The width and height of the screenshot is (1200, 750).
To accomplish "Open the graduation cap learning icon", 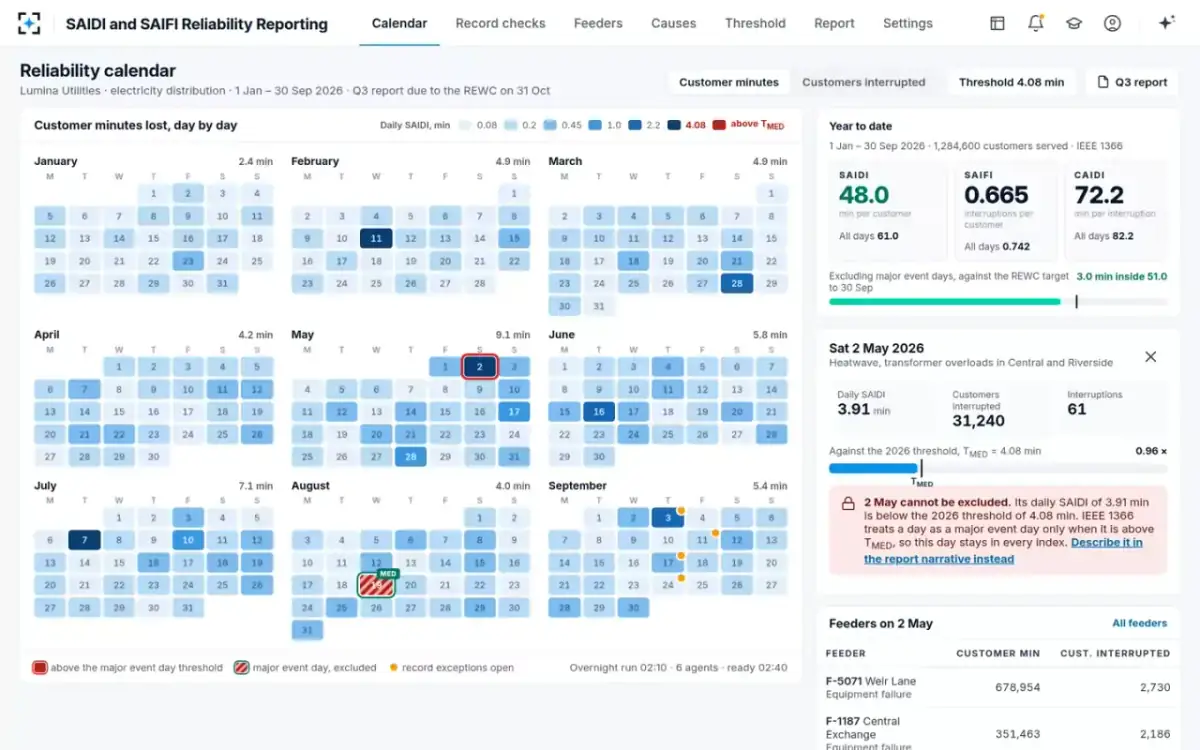I will tap(1074, 23).
